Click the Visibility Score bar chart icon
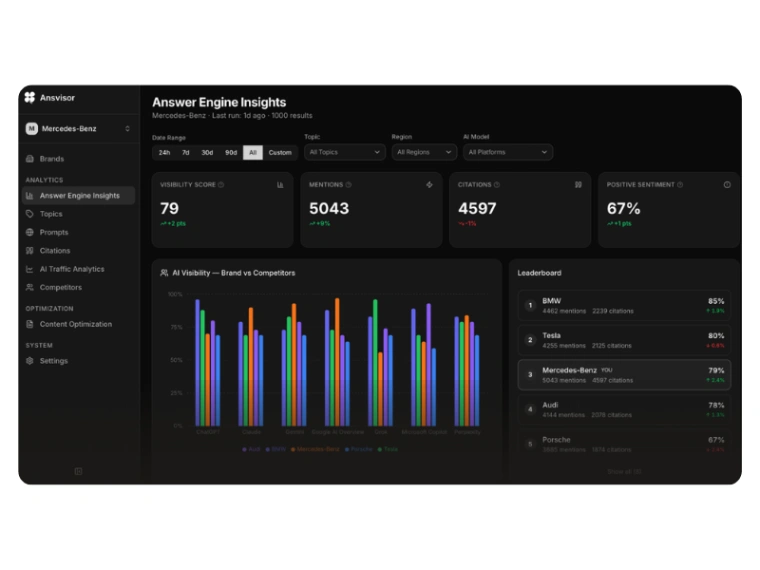Screen dimensions: 760x570 280,185
